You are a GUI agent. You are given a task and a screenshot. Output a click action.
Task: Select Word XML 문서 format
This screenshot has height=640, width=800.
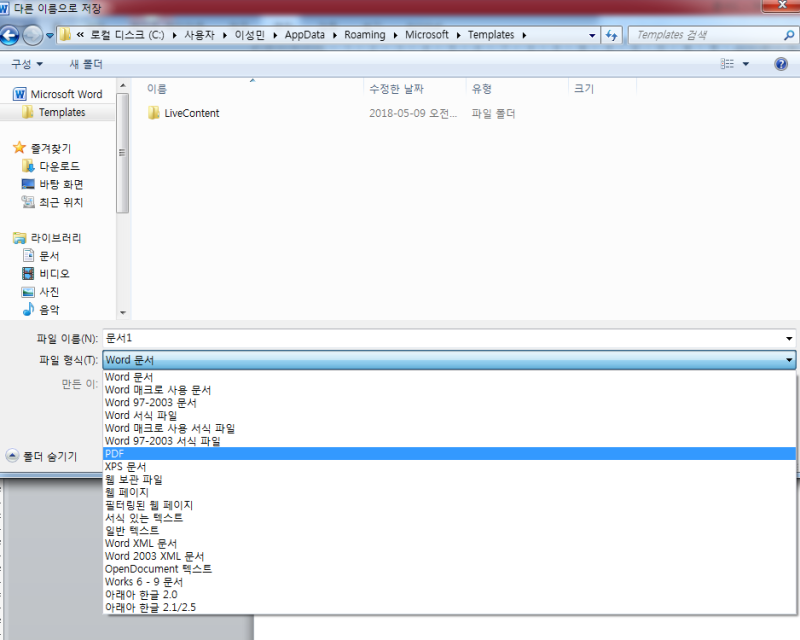tap(449, 543)
